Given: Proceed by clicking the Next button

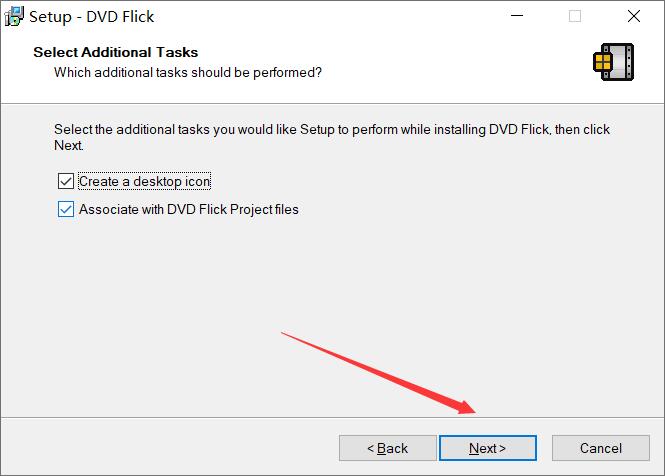Looking at the screenshot, I should click(x=488, y=448).
